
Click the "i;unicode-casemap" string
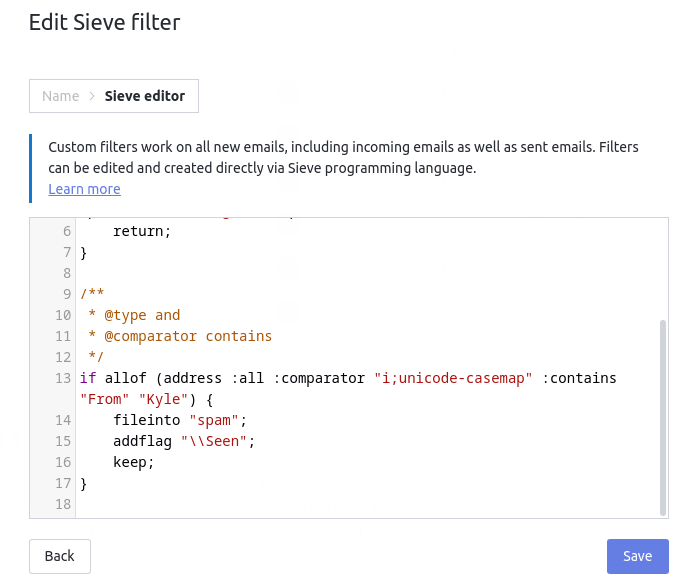click(453, 378)
